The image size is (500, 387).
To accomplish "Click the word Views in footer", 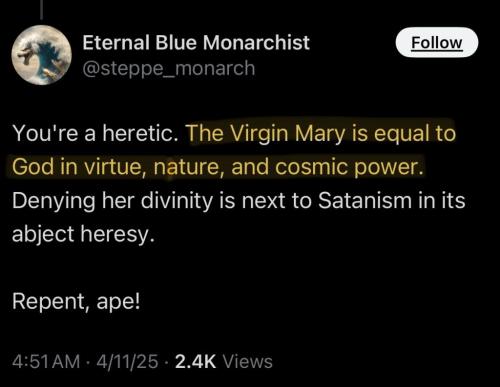I will click(248, 362).
